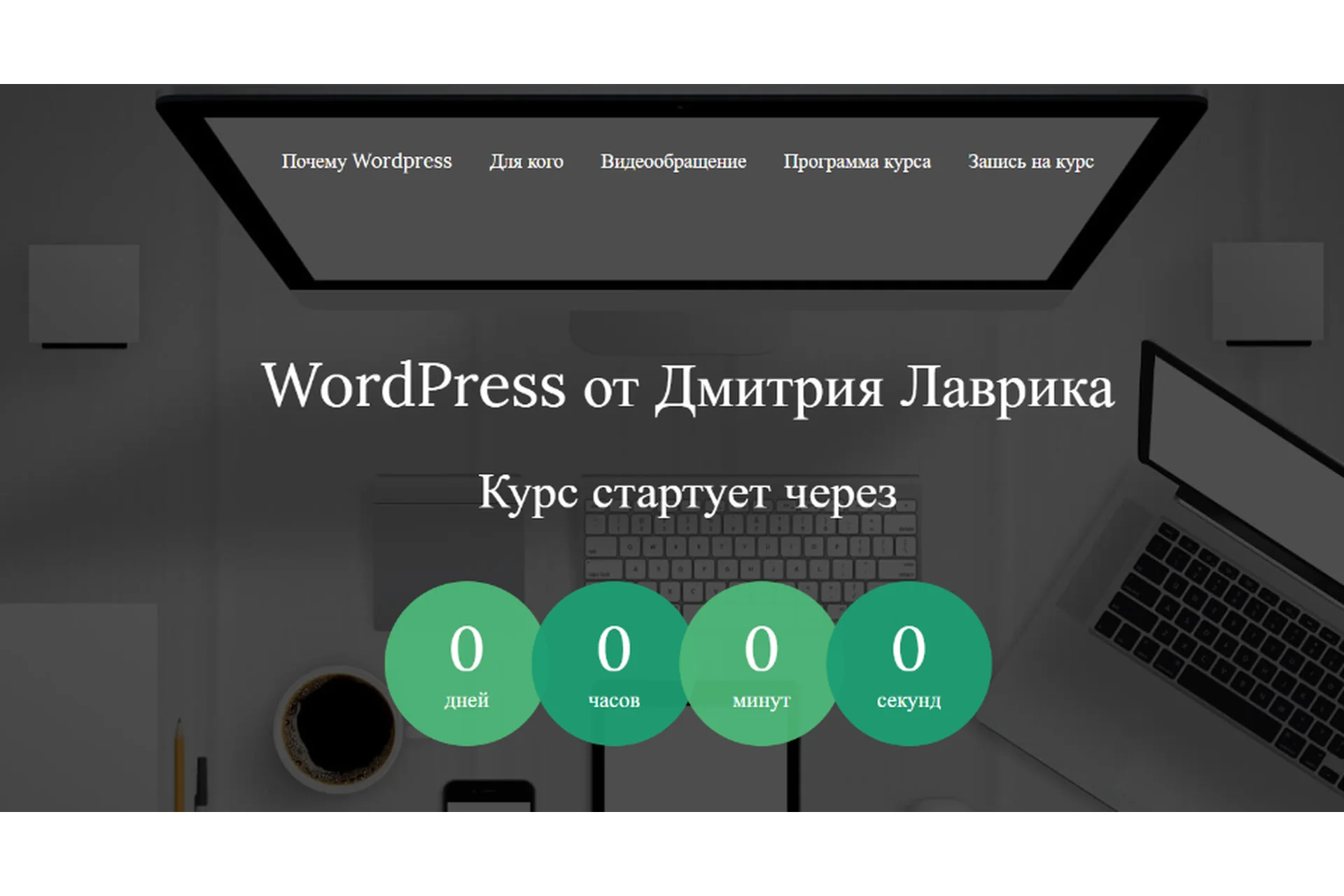
Task: Open the Почему Wordpress navigation link
Action: [367, 162]
